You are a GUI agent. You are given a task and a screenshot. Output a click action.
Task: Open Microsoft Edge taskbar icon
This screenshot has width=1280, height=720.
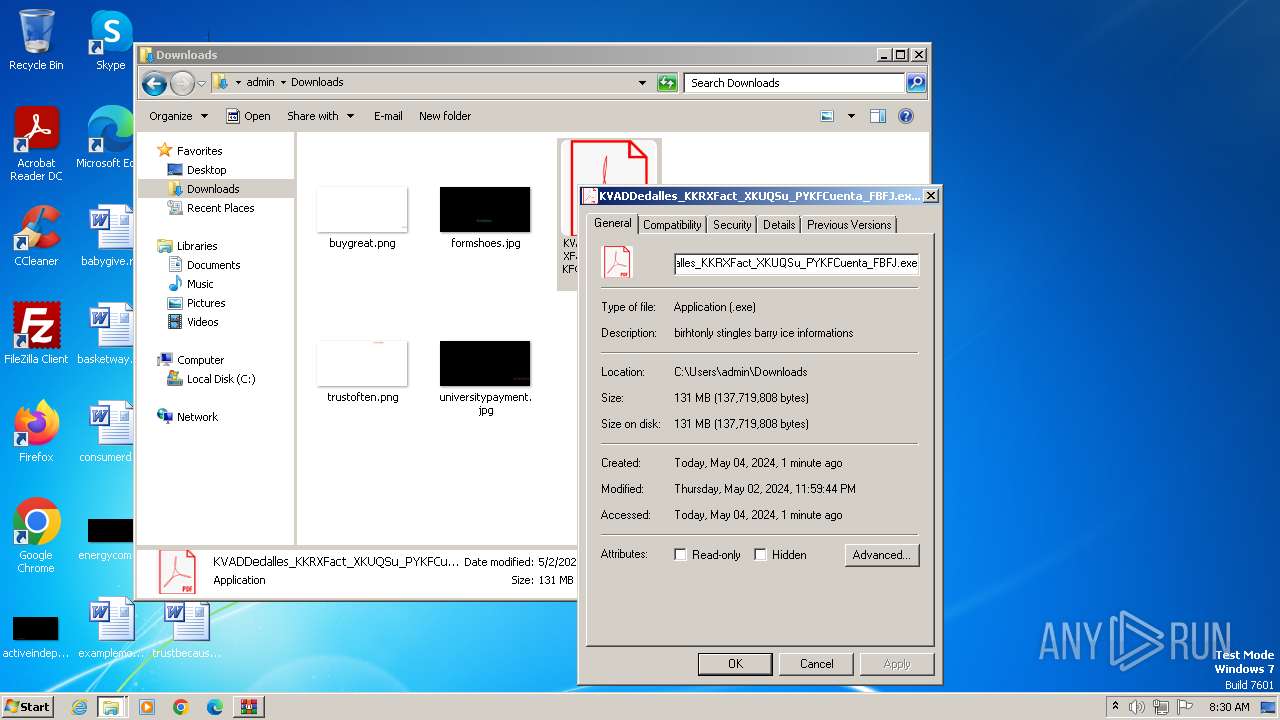[215, 707]
